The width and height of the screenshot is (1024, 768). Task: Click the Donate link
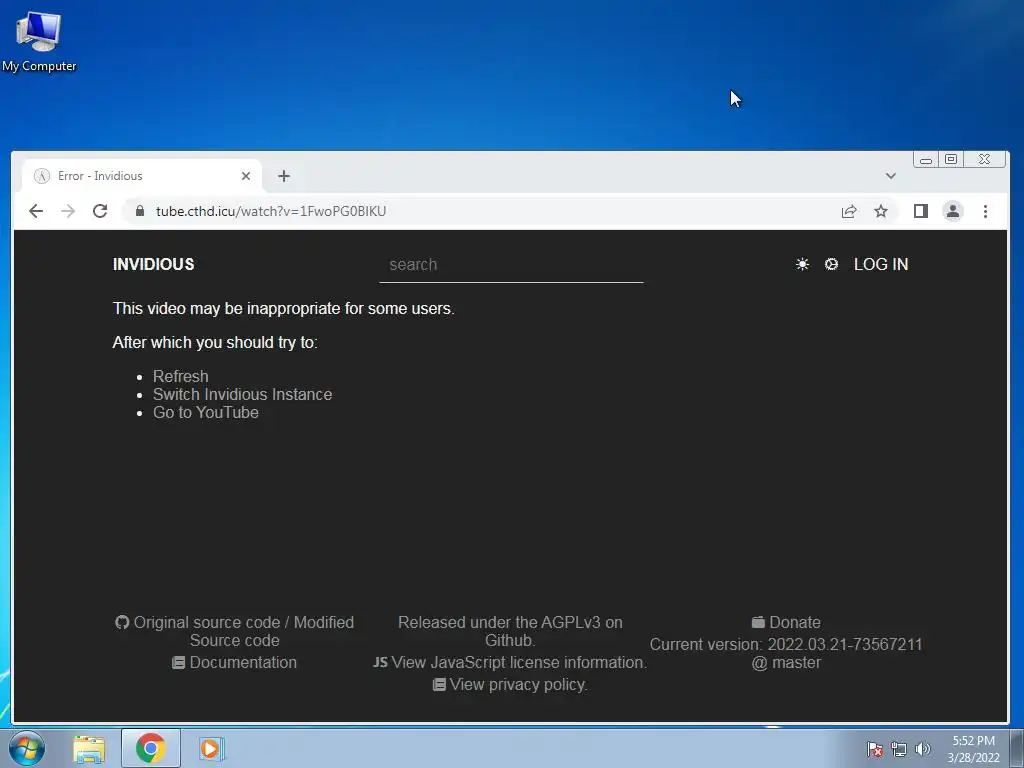(x=795, y=622)
